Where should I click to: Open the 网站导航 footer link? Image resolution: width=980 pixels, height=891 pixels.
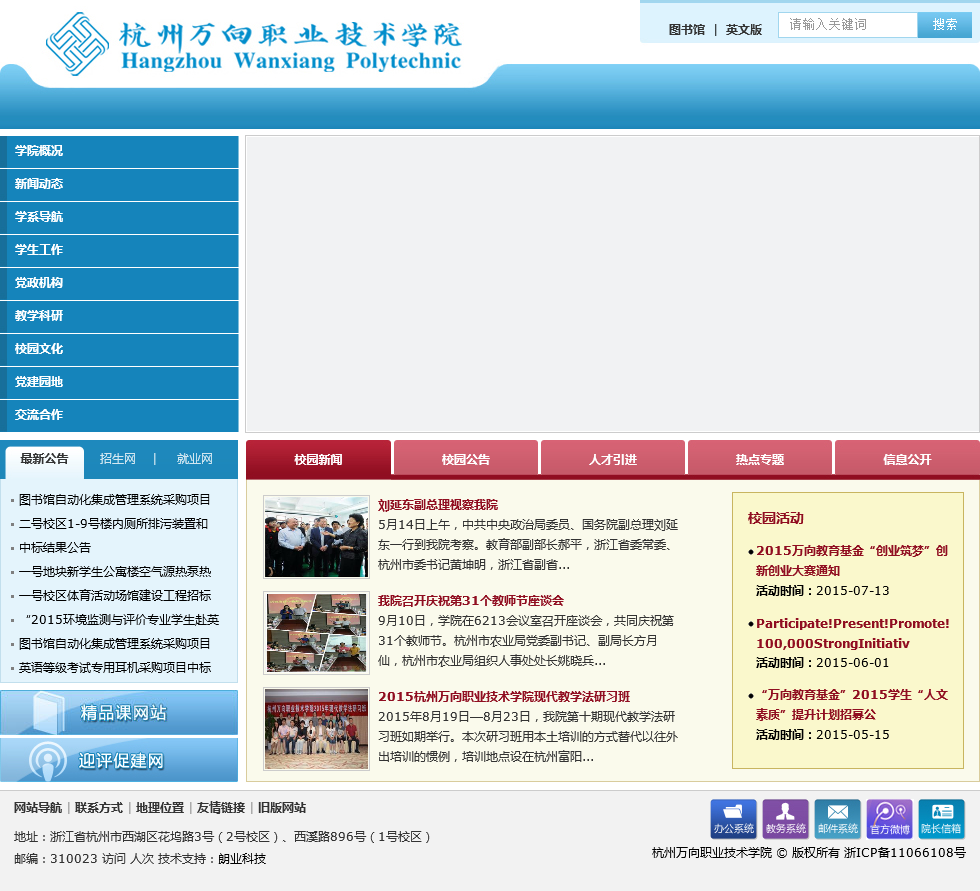[38, 808]
